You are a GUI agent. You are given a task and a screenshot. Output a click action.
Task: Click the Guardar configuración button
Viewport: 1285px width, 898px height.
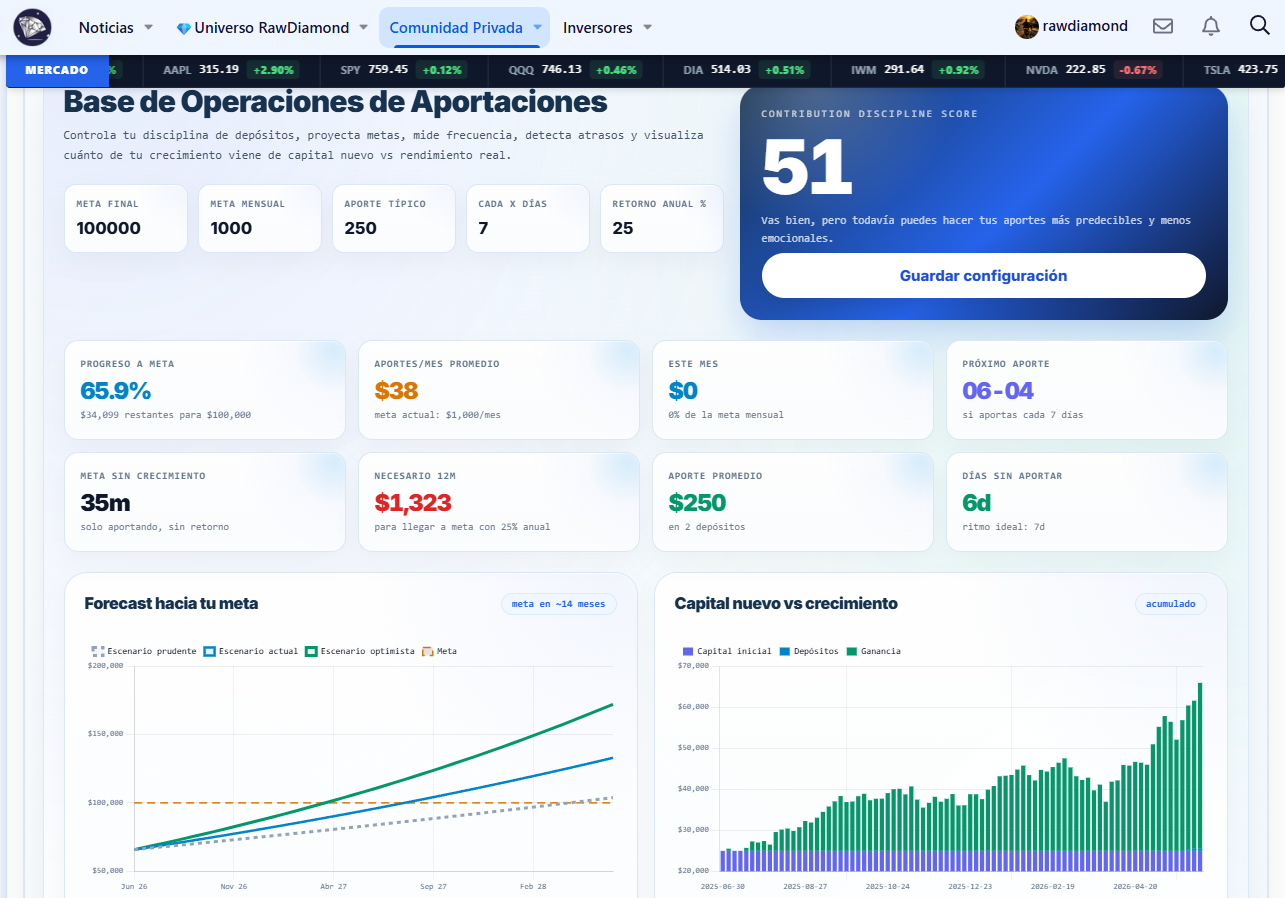[x=984, y=276]
